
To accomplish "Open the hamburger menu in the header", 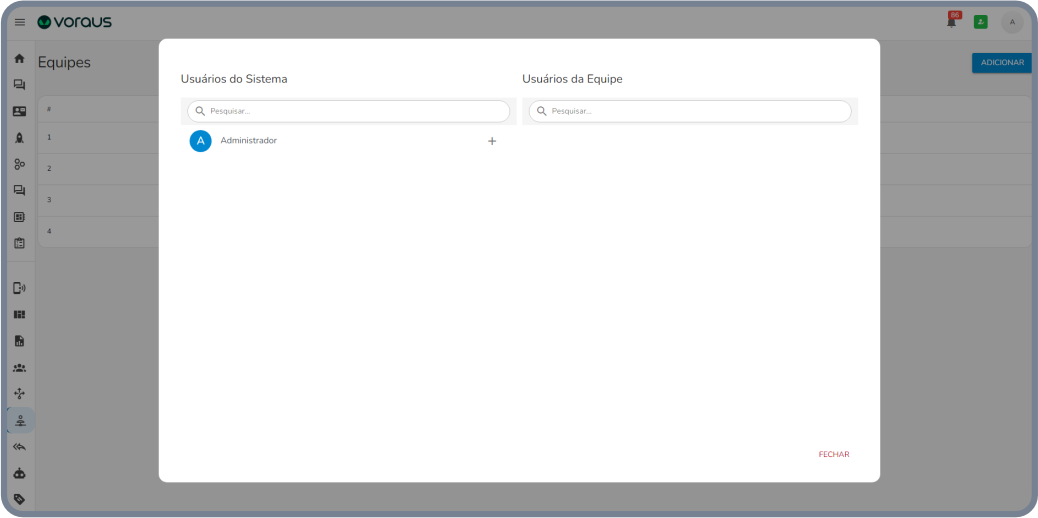I will (x=19, y=22).
